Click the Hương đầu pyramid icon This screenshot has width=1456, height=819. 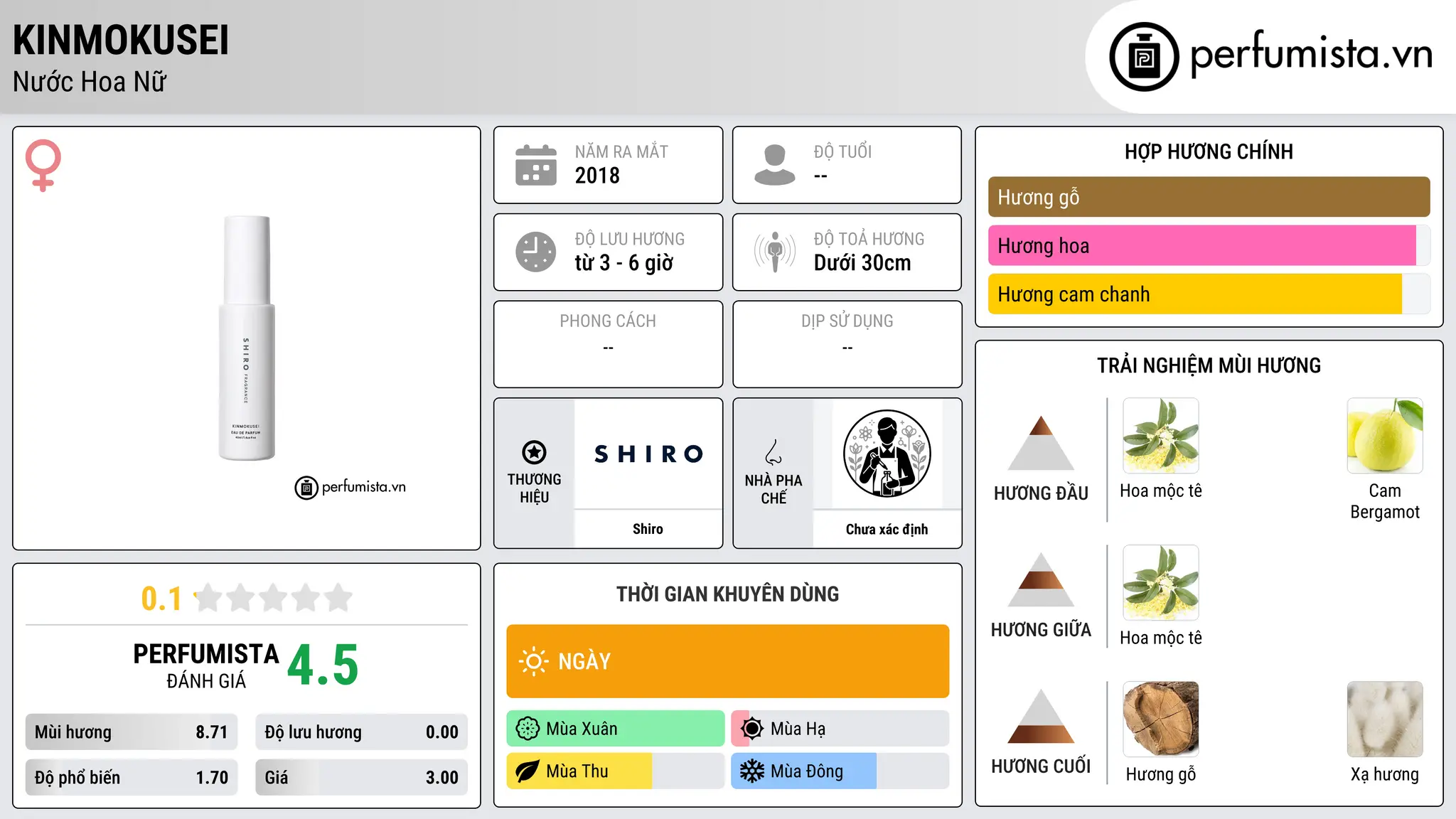coord(1041,443)
